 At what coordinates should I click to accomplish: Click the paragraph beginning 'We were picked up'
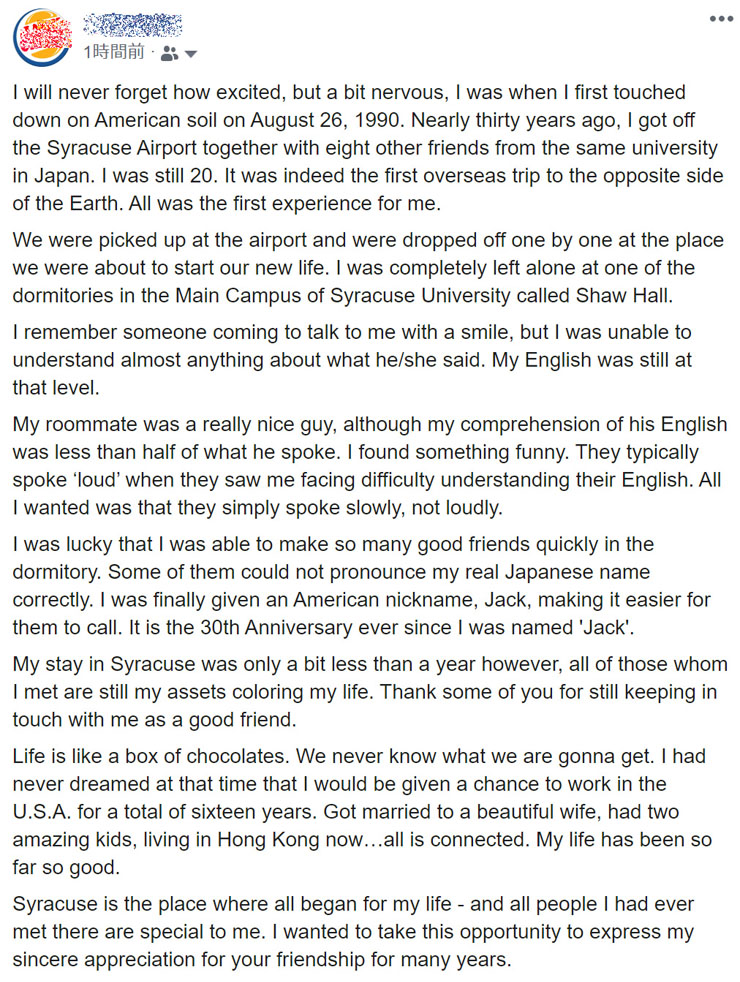[x=368, y=267]
